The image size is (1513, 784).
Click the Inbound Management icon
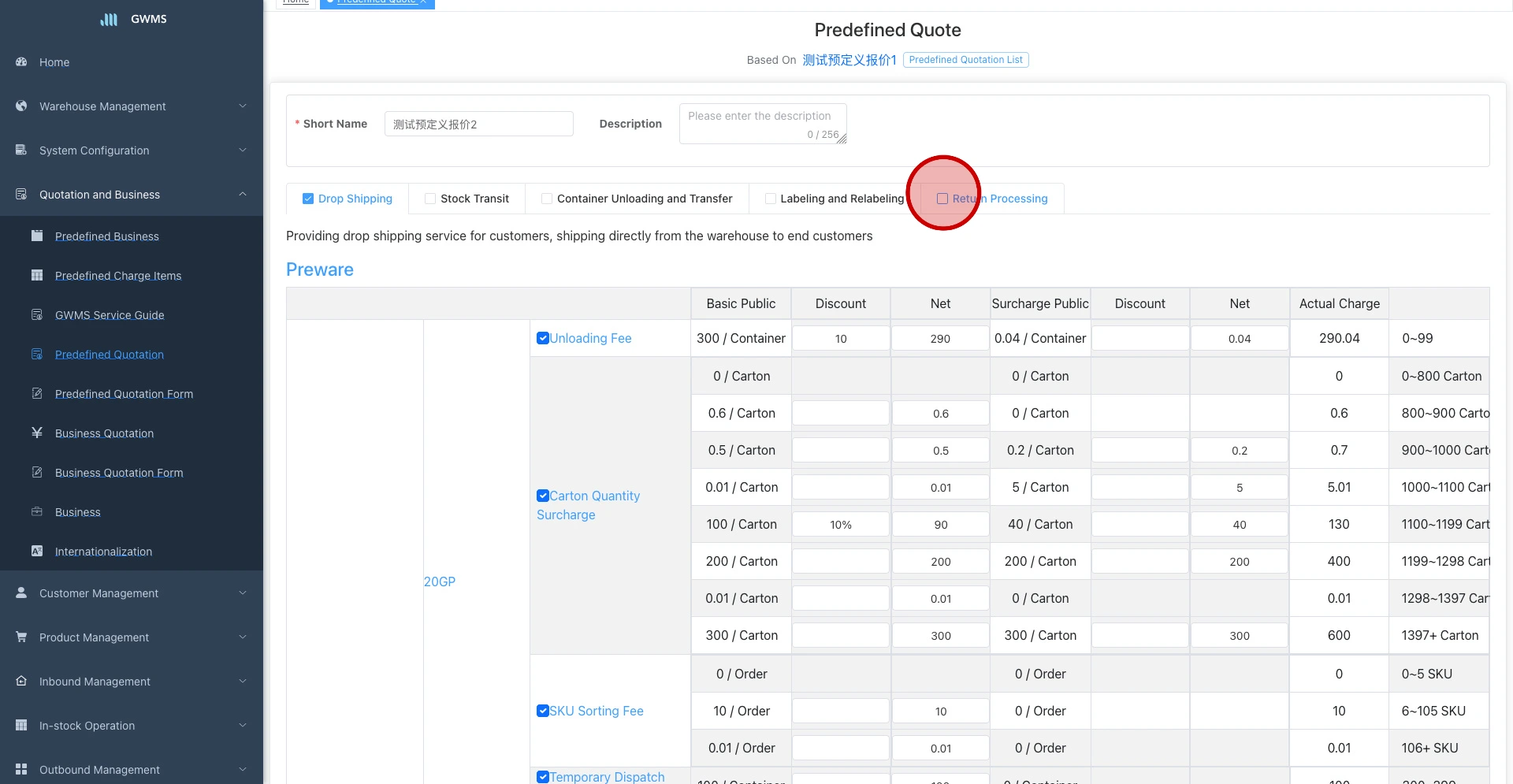coord(21,681)
